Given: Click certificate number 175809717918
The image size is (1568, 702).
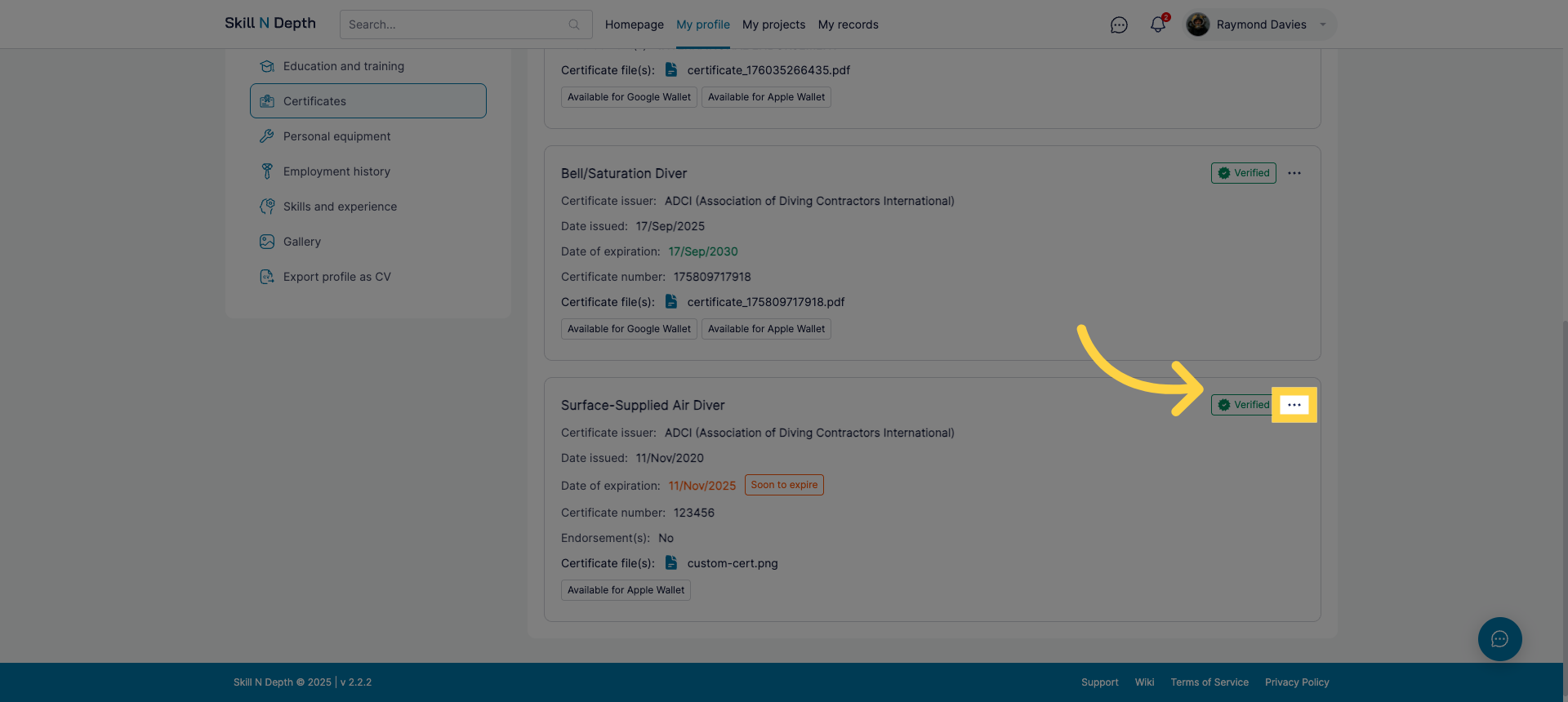Looking at the screenshot, I should [712, 277].
